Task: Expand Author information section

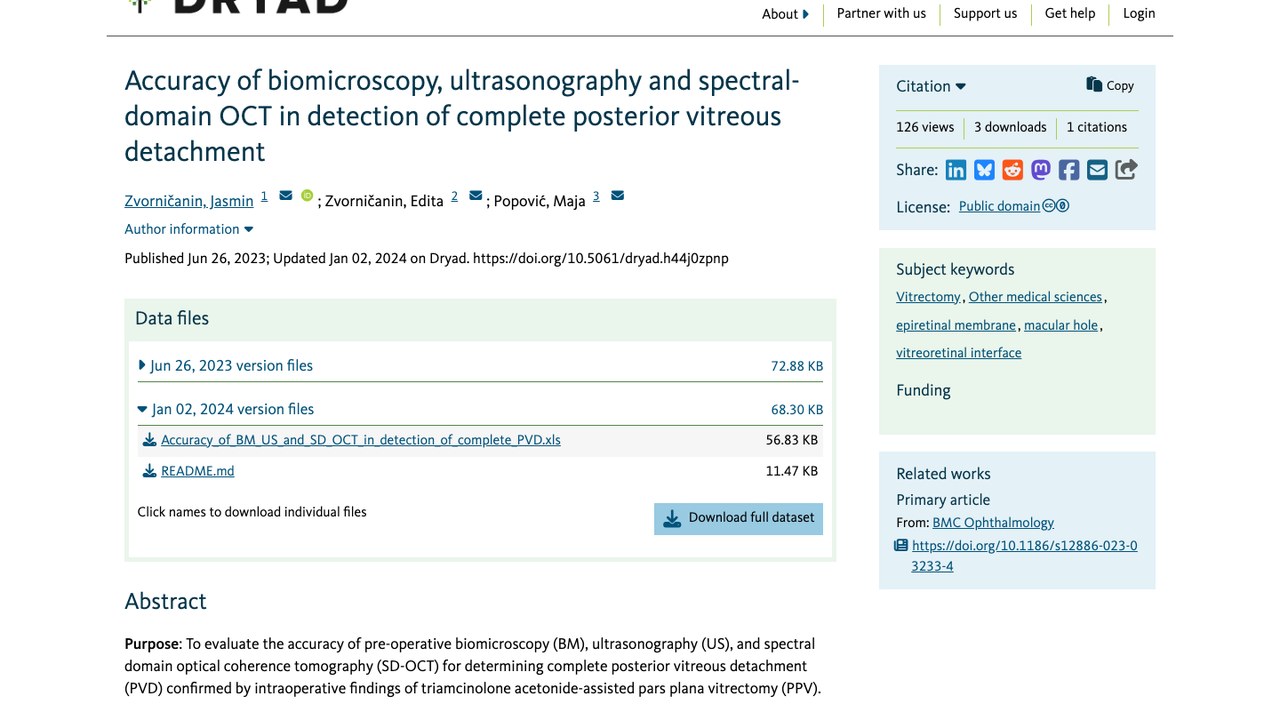Action: point(189,229)
